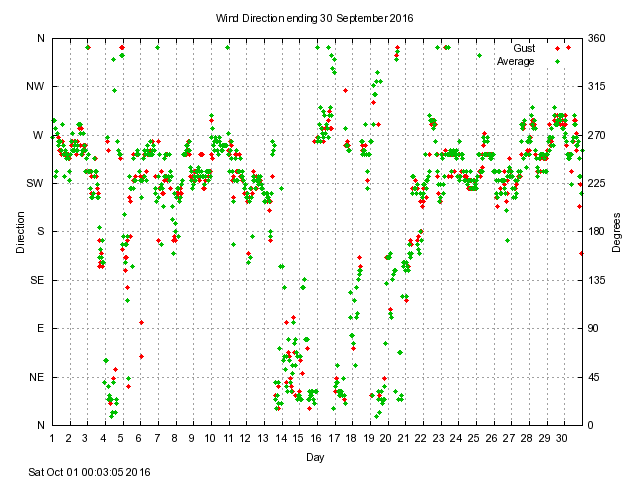
Task: Click day '25' on the x-axis
Action: 473,438
